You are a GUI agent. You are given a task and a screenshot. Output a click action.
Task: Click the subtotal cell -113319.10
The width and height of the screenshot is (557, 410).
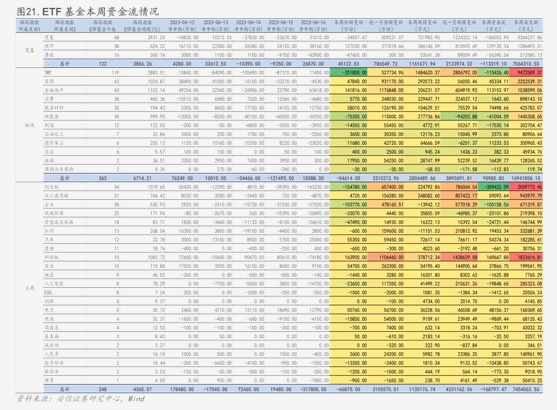pos(494,64)
